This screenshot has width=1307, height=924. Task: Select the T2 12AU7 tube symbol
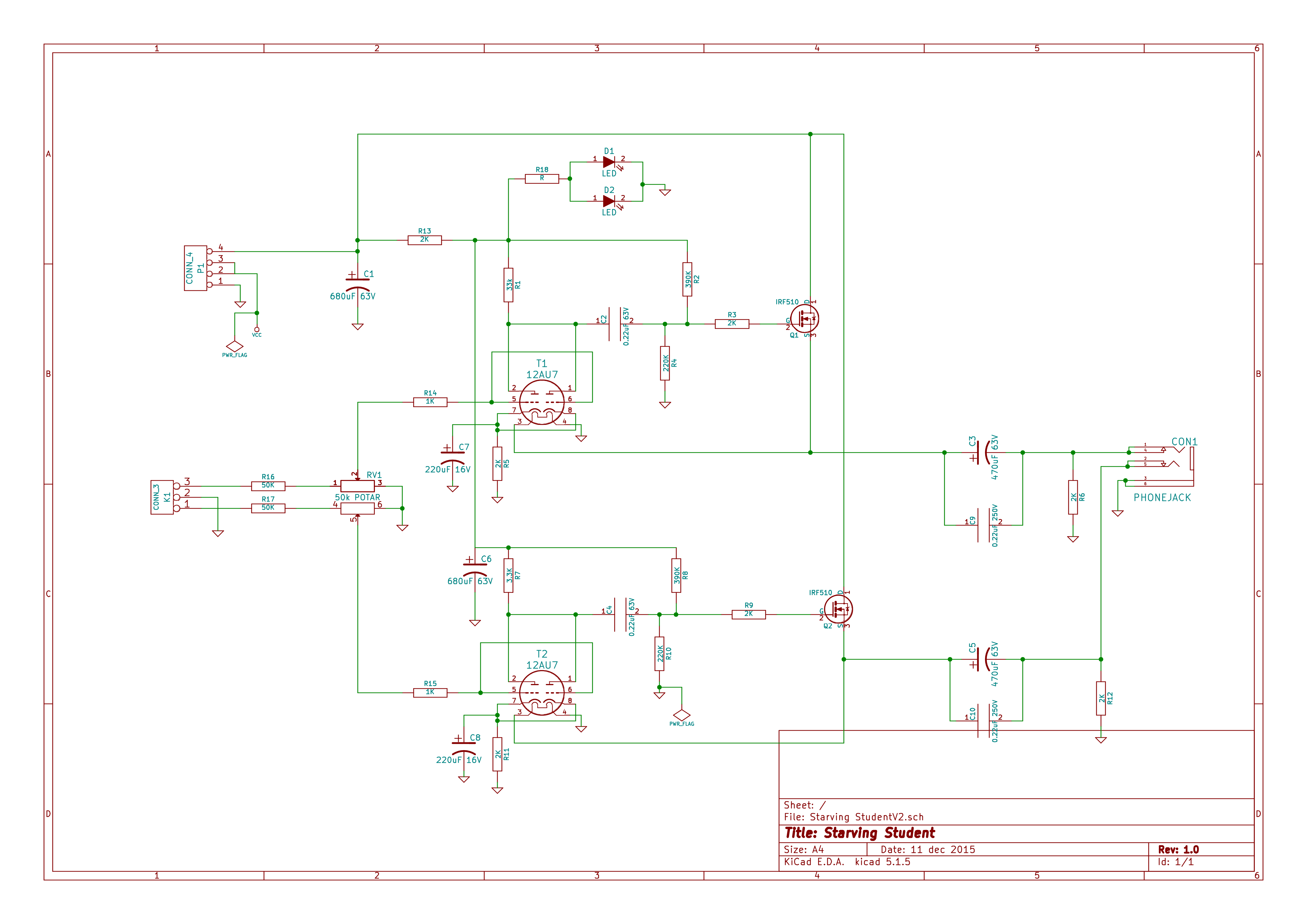tap(542, 694)
